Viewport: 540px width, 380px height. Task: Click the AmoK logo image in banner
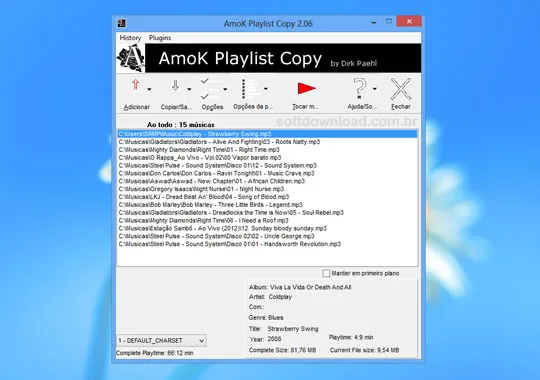pos(131,58)
